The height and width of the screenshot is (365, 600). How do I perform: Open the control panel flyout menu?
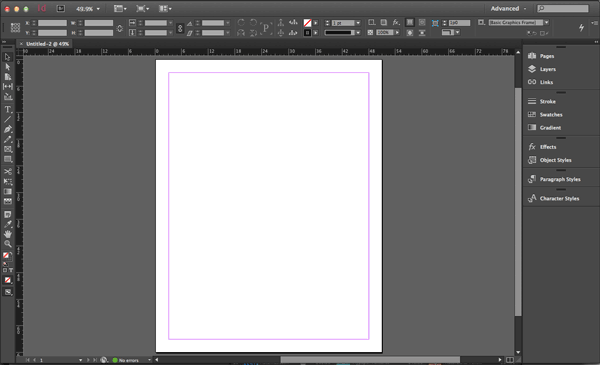tap(594, 23)
